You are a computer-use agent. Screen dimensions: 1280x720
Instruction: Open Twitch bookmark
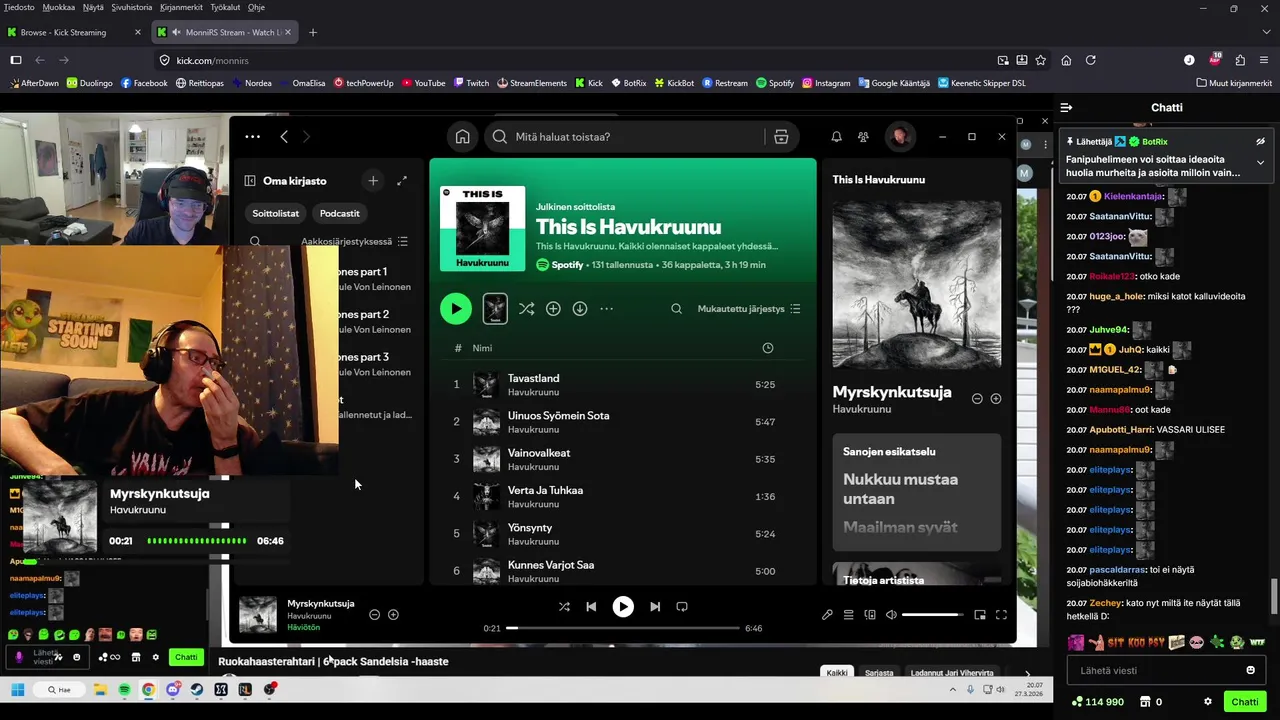471,83
